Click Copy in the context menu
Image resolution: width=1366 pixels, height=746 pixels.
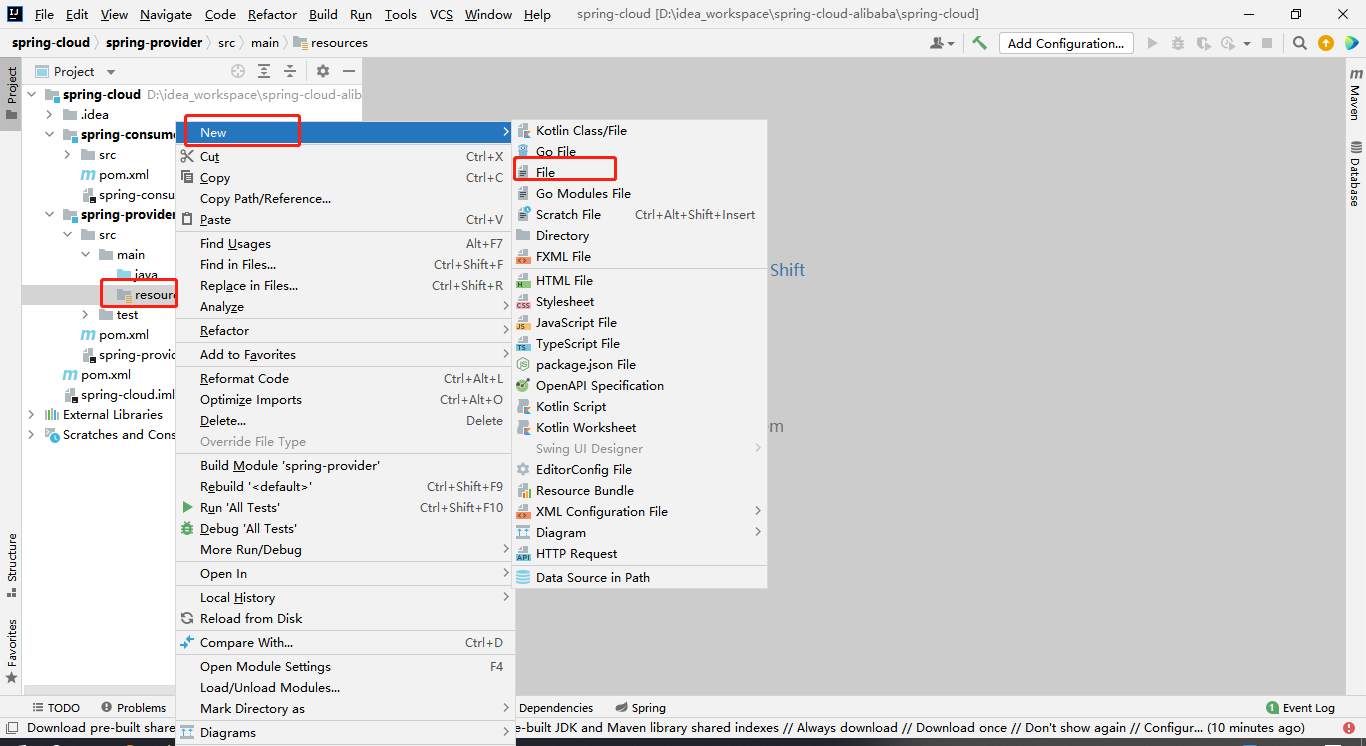point(344,178)
